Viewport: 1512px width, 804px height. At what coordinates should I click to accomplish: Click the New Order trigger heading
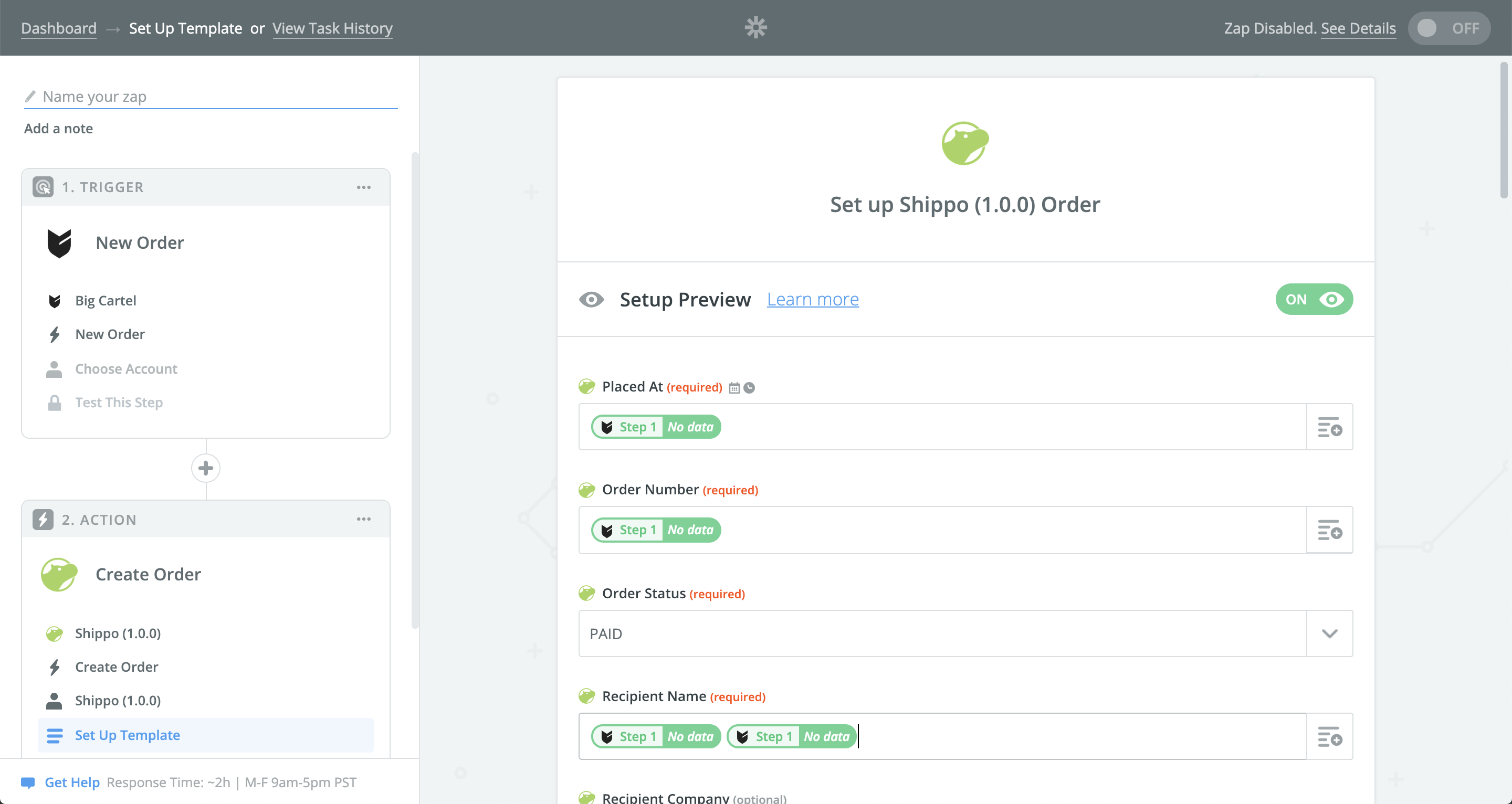coord(140,243)
